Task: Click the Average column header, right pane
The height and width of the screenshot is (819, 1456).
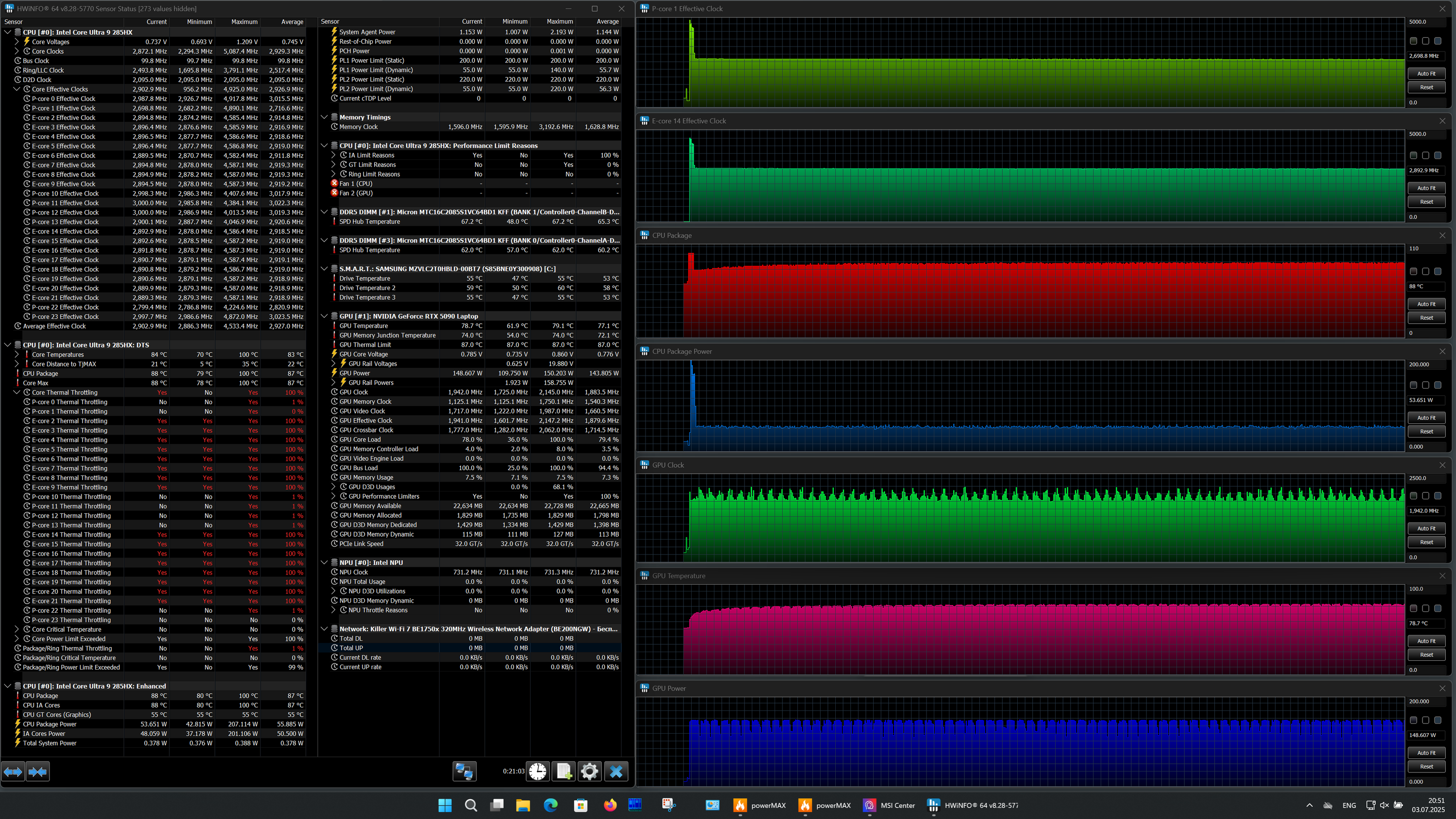Action: 607,21
